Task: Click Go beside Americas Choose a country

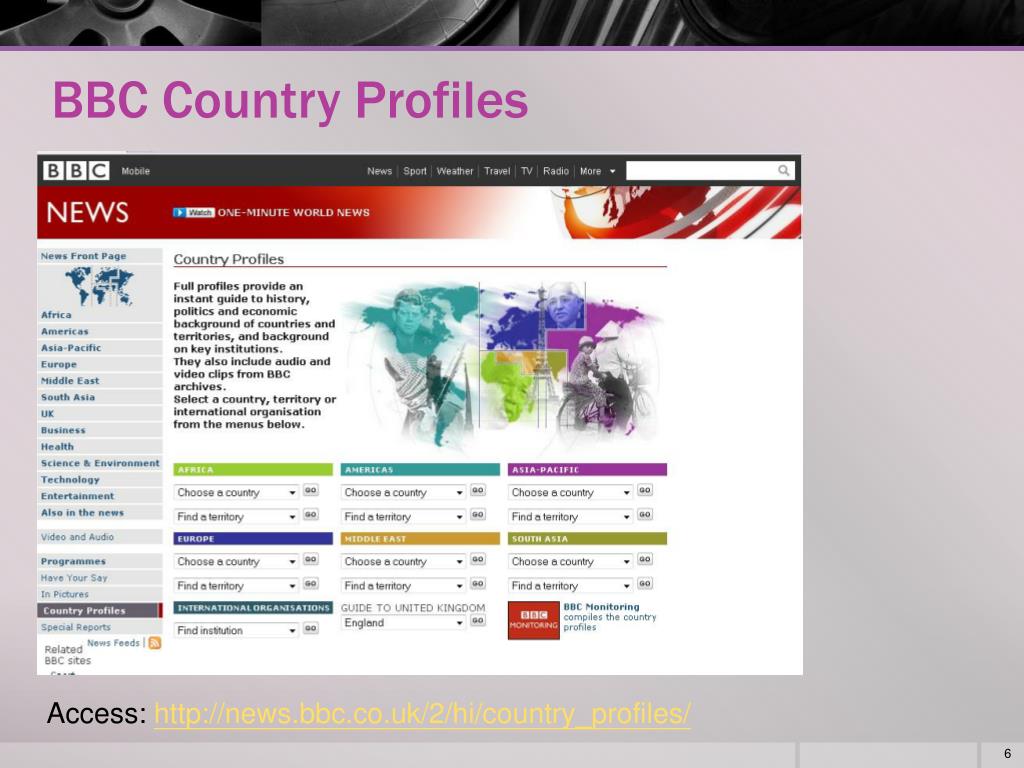Action: pyautogui.click(x=478, y=490)
